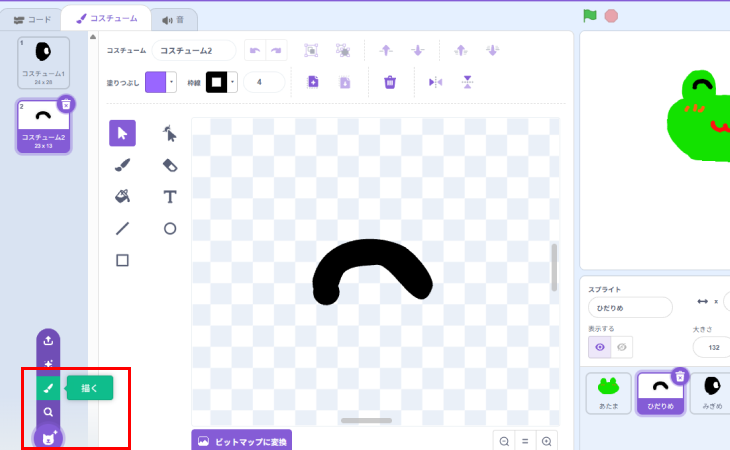This screenshot has height=450, width=730.
Task: Choose the Fill bucket tool
Action: coord(122,197)
